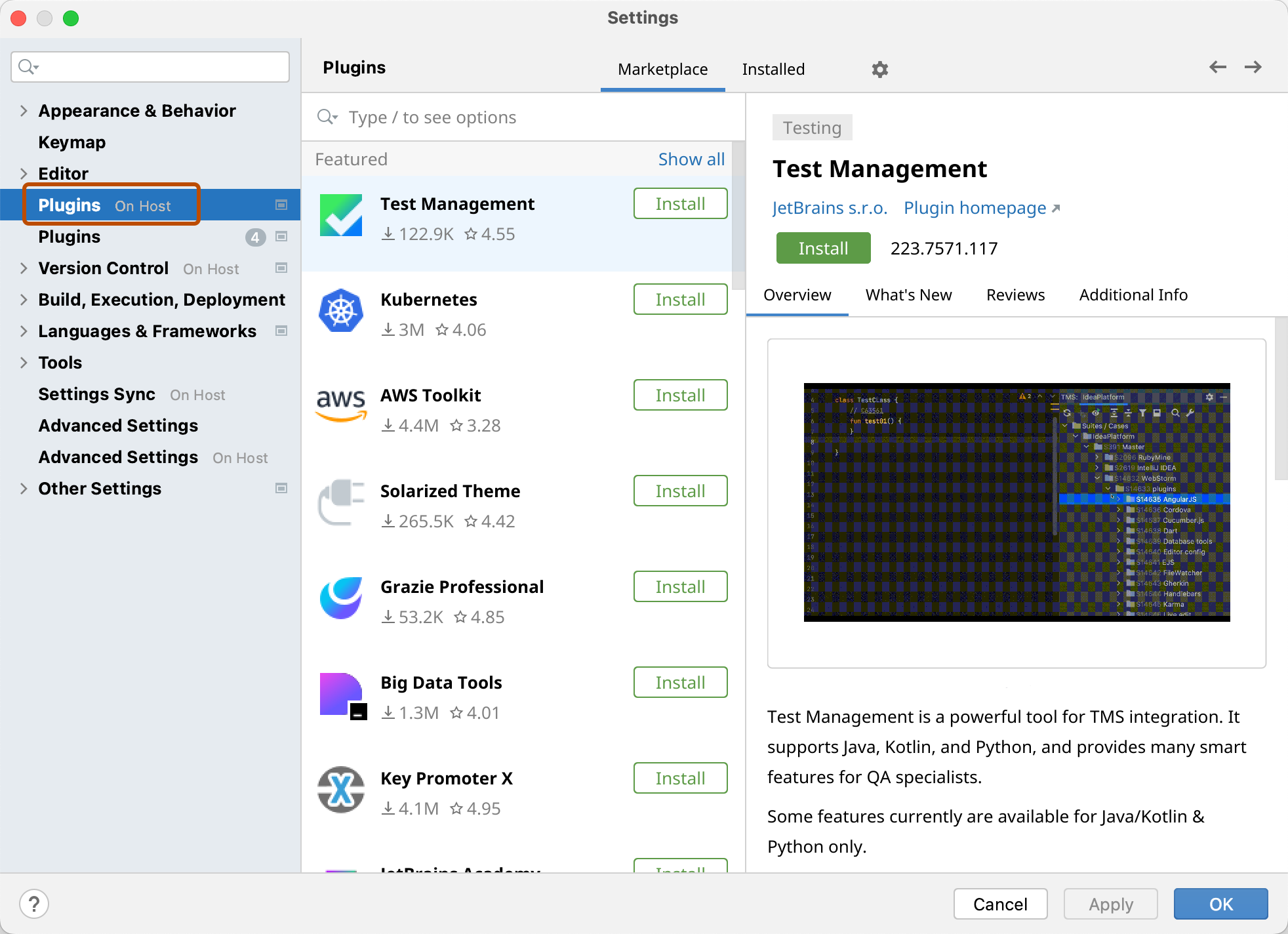Click Show all featured plugins

point(692,158)
